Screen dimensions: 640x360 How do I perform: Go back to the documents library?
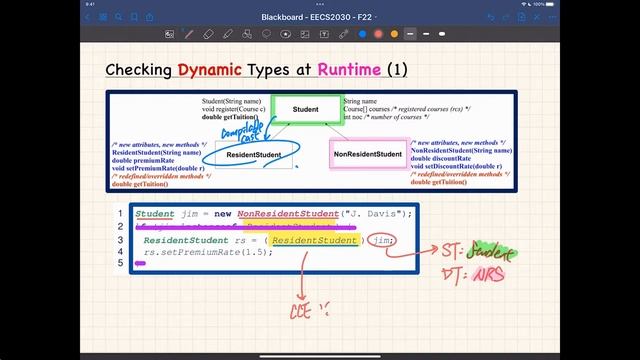click(87, 17)
